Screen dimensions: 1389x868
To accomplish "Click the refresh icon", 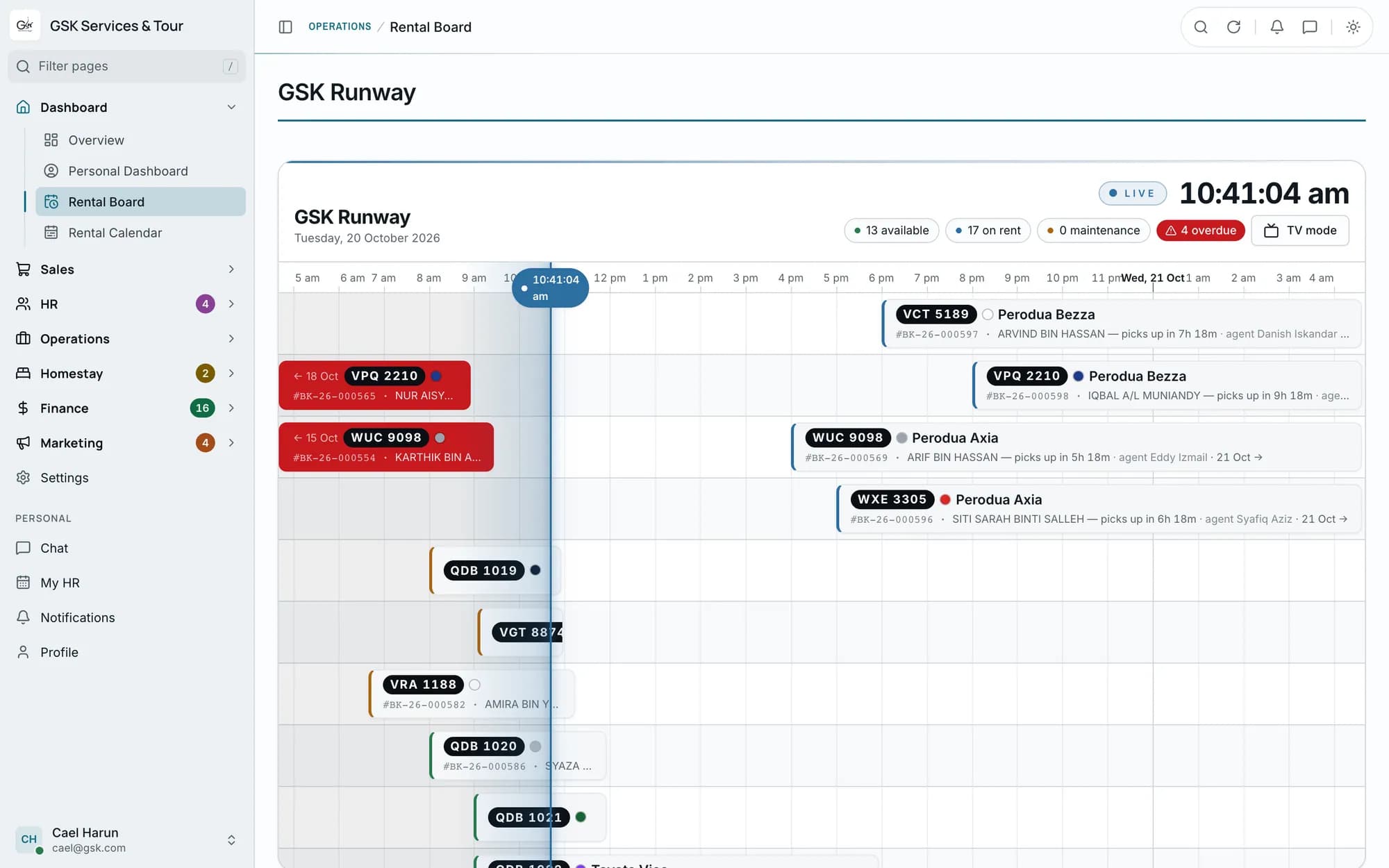I will tap(1233, 27).
